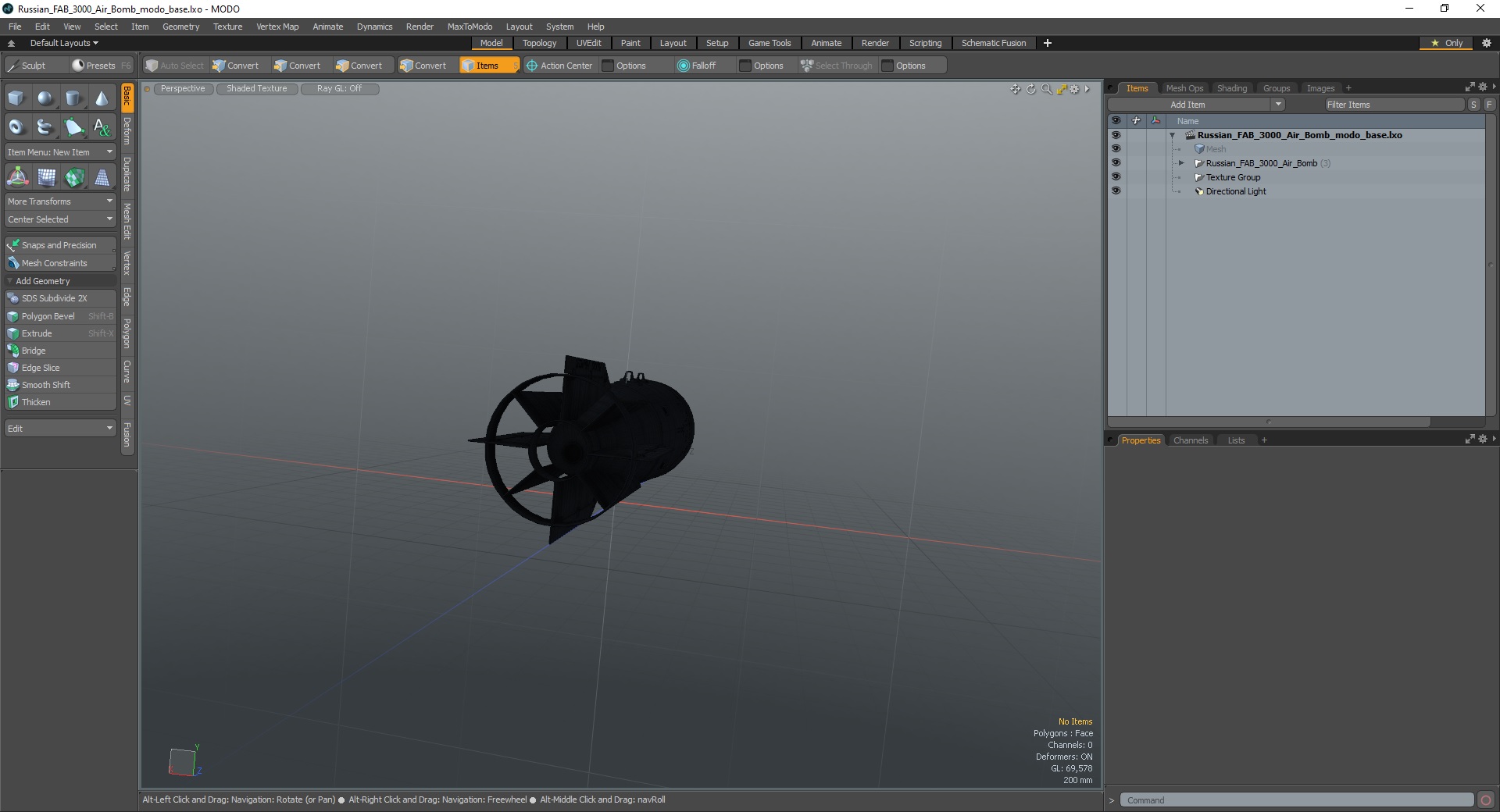
Task: Switch to the Topology layout tab
Action: pos(539,43)
